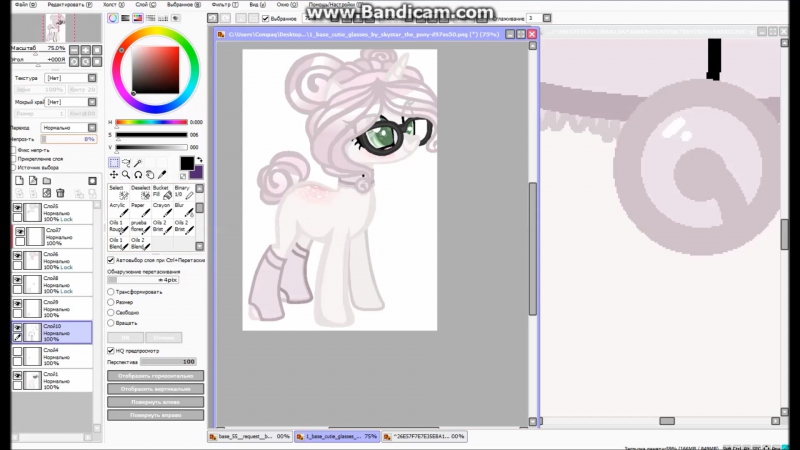The width and height of the screenshot is (800, 450).
Task: Pick the purple background color swatch
Action: tap(198, 173)
